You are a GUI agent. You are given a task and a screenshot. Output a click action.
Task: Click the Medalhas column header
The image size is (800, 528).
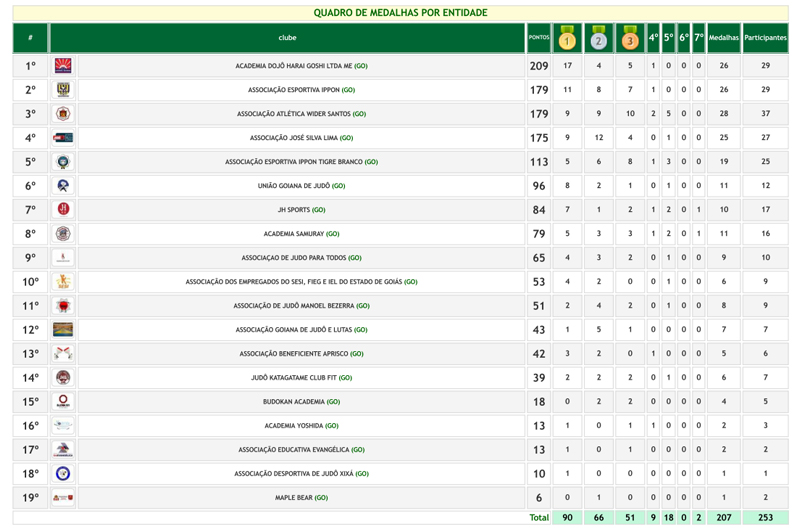[x=723, y=38]
